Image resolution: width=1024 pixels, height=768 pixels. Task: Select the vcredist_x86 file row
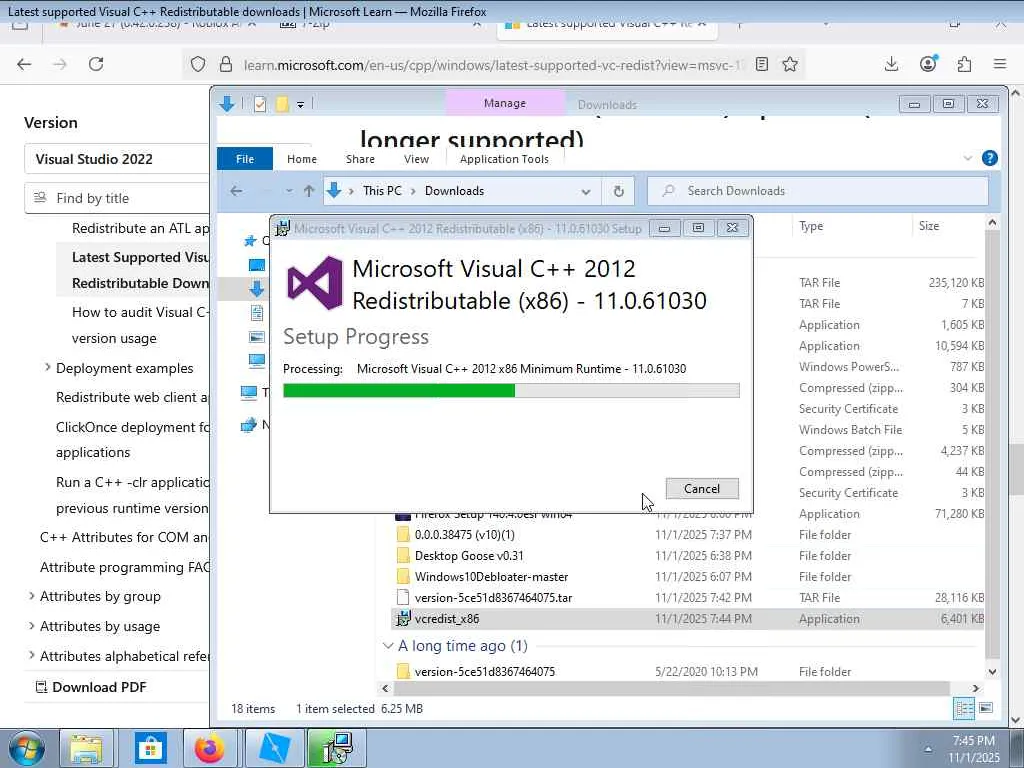(x=687, y=618)
